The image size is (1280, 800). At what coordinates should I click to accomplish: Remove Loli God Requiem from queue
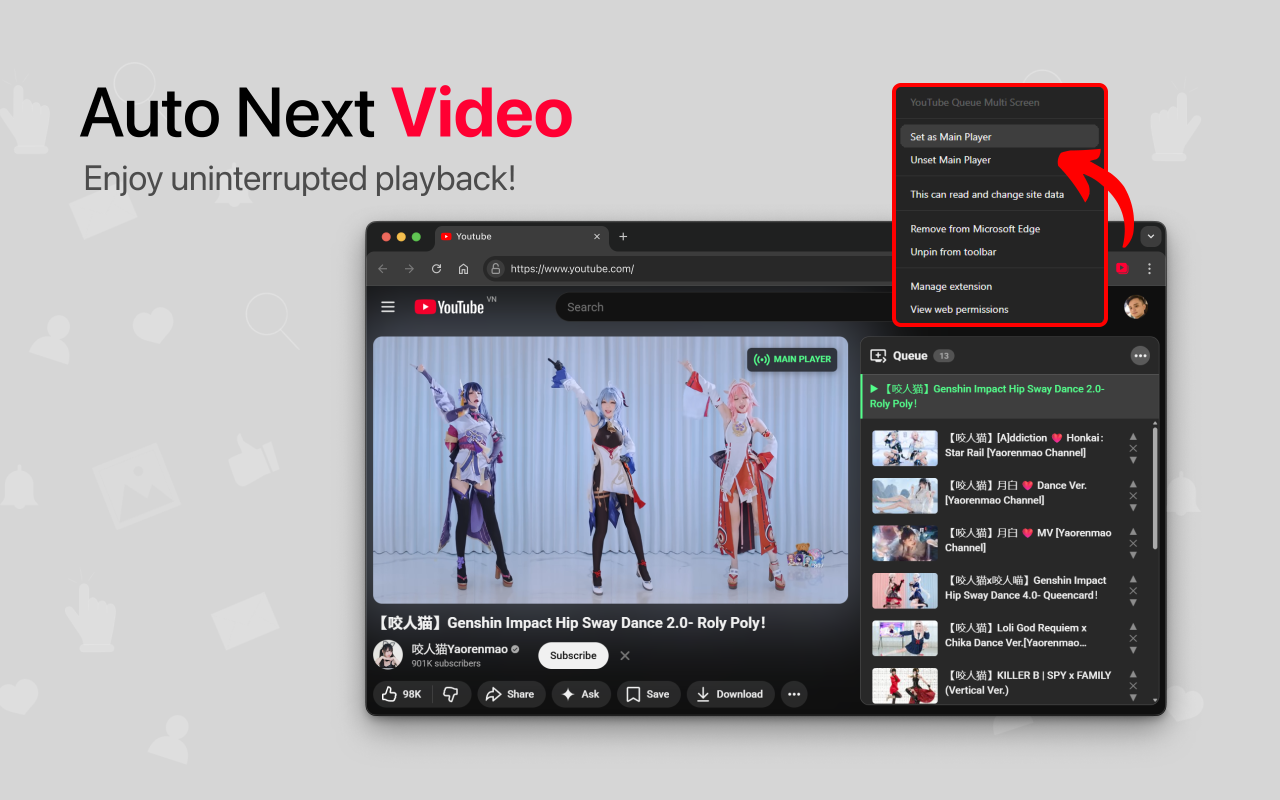coord(1133,638)
